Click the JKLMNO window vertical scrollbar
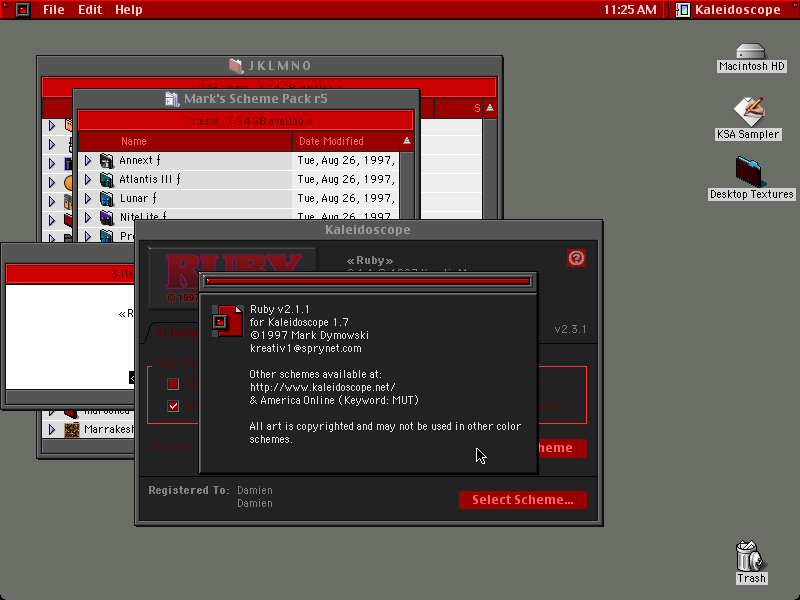Screen dimensions: 800x600 click(x=490, y=168)
